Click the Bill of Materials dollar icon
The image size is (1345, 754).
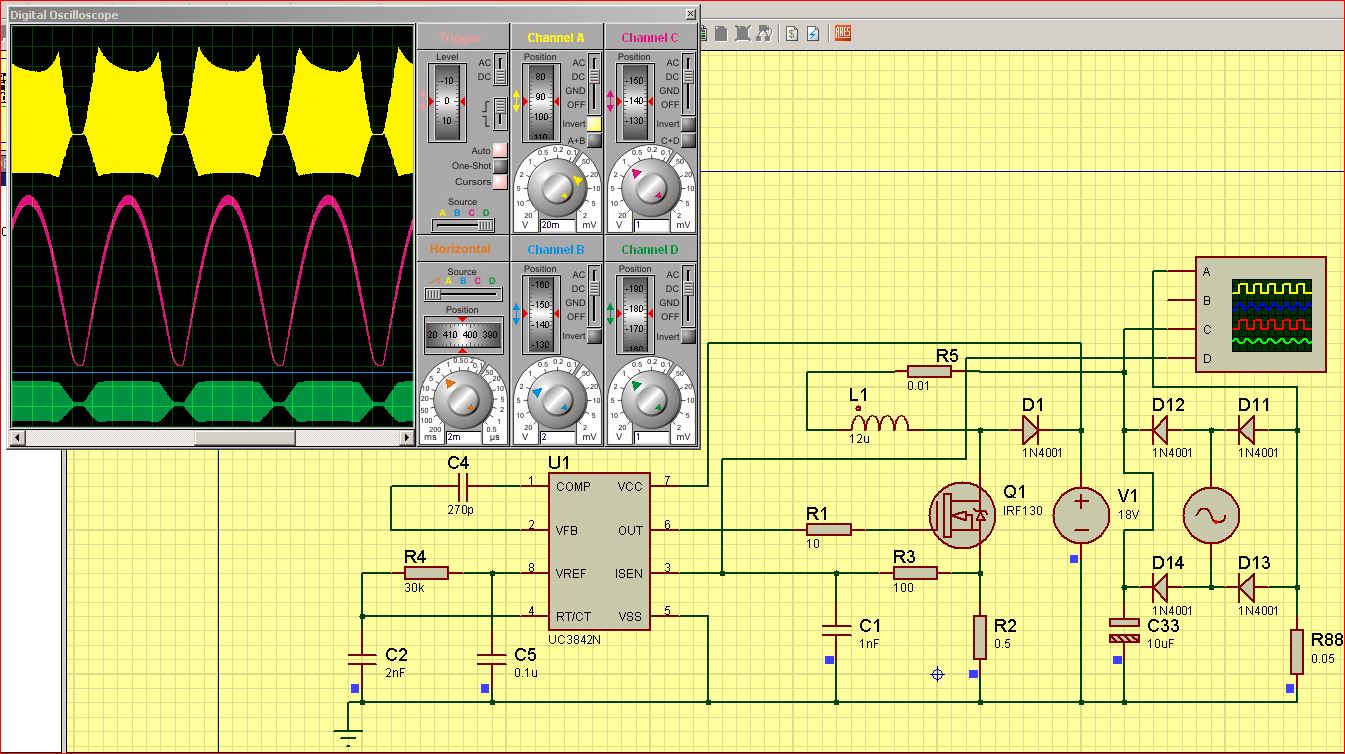point(792,32)
